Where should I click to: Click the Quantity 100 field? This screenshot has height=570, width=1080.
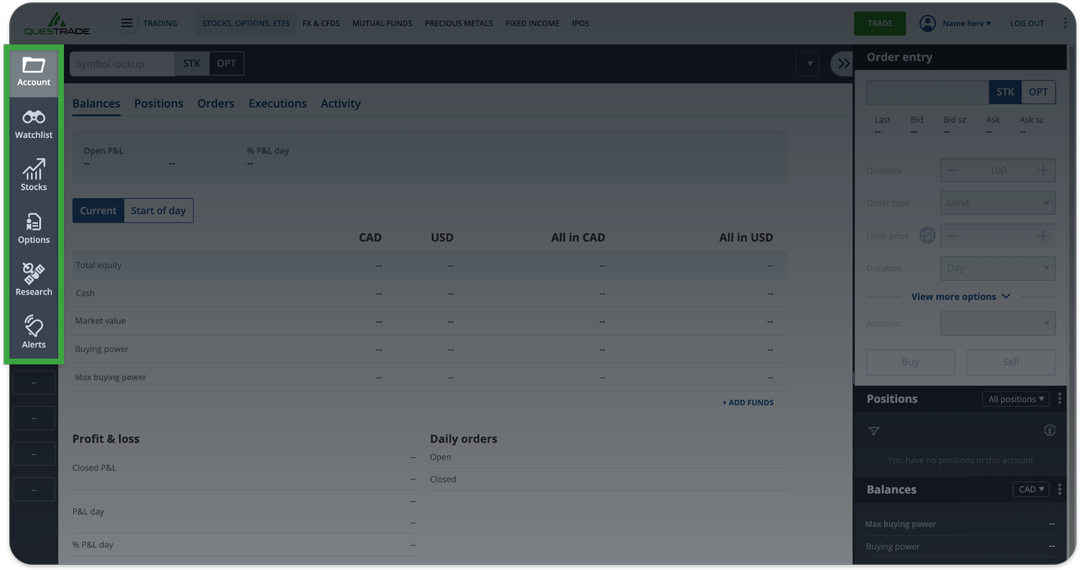[997, 170]
